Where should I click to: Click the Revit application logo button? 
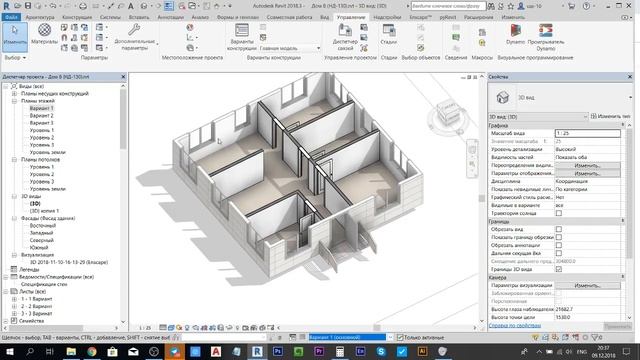[x=6, y=6]
